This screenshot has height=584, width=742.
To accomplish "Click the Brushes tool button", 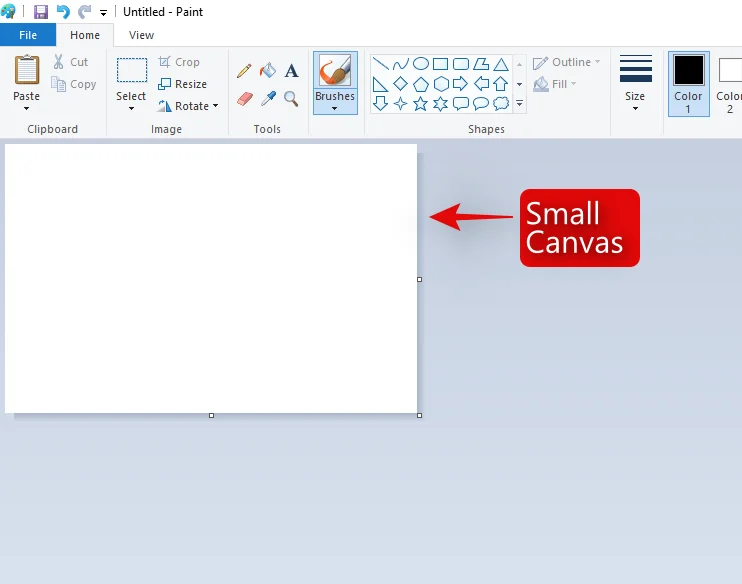I will point(335,71).
